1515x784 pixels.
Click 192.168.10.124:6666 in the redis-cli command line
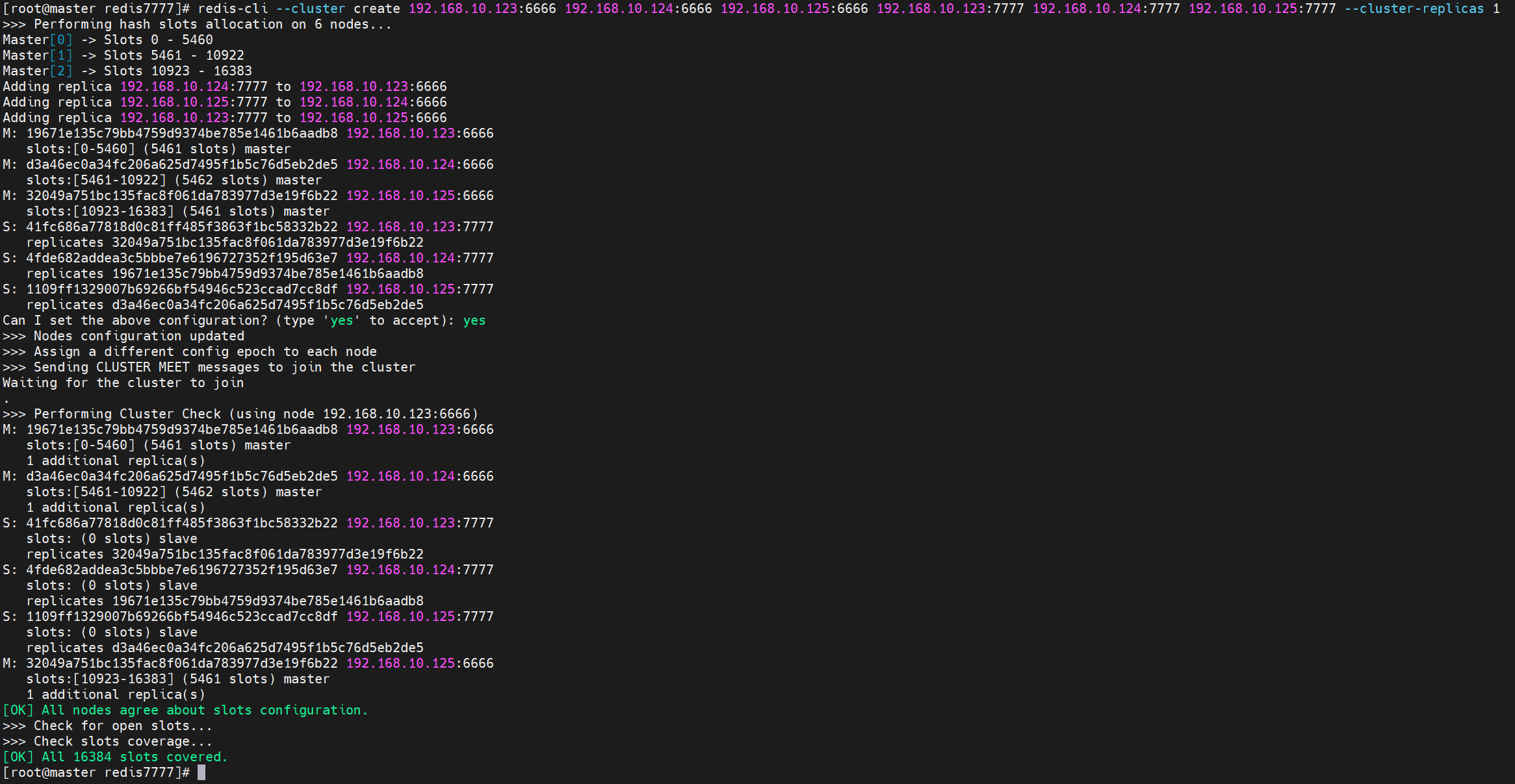pyautogui.click(x=638, y=8)
